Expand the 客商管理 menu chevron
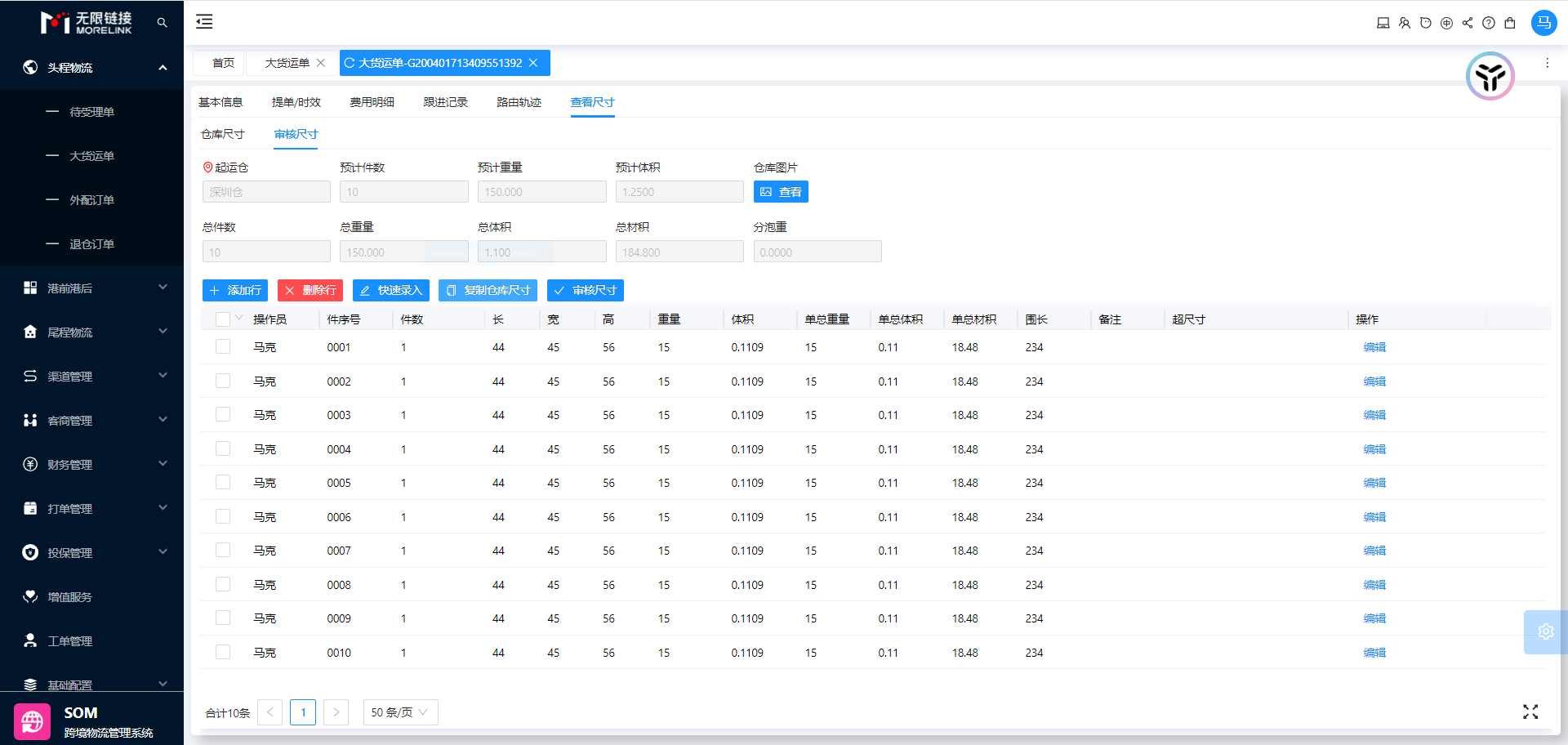The height and width of the screenshot is (745, 1568). (163, 419)
